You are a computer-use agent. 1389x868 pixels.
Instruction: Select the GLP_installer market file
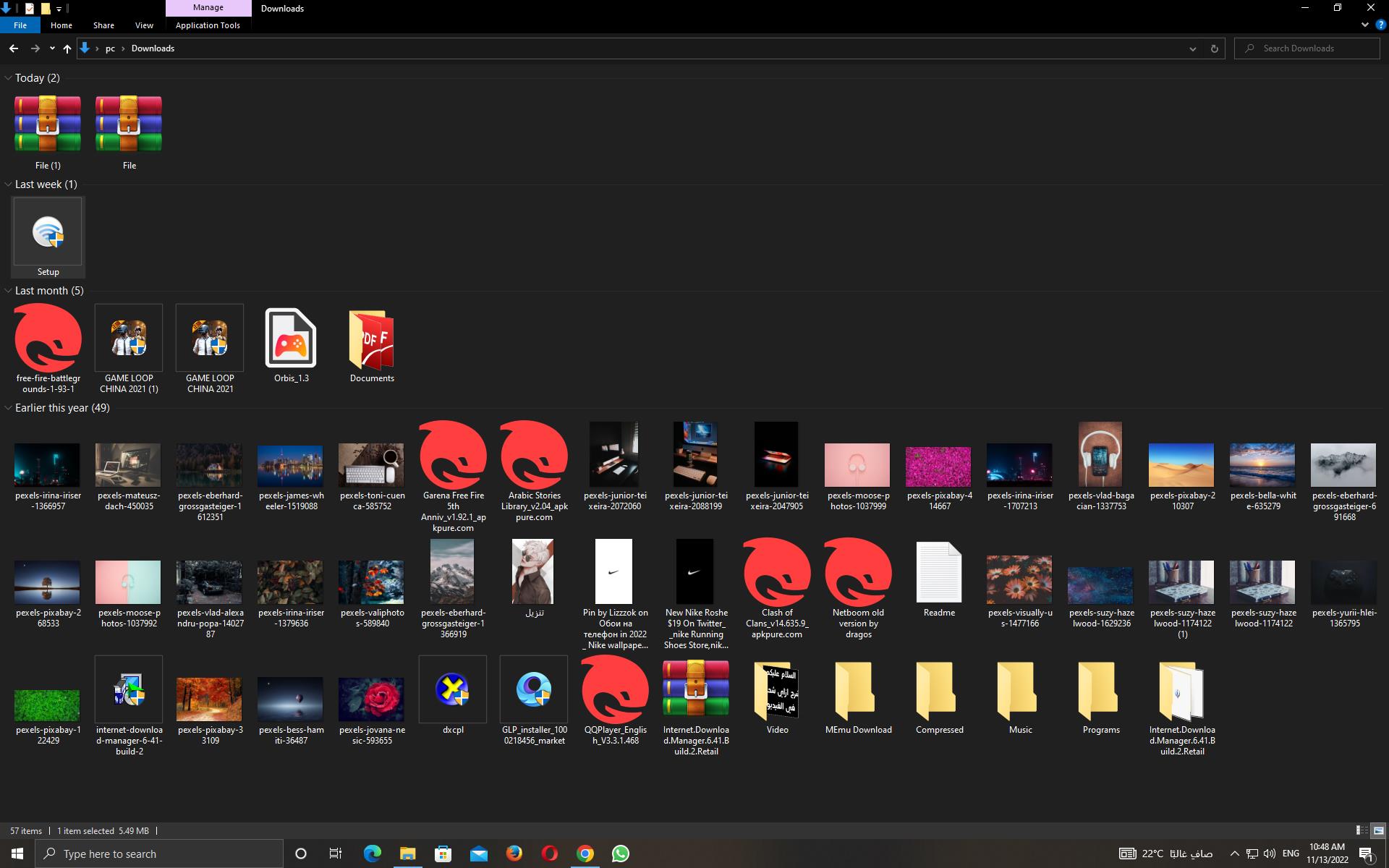pyautogui.click(x=534, y=689)
